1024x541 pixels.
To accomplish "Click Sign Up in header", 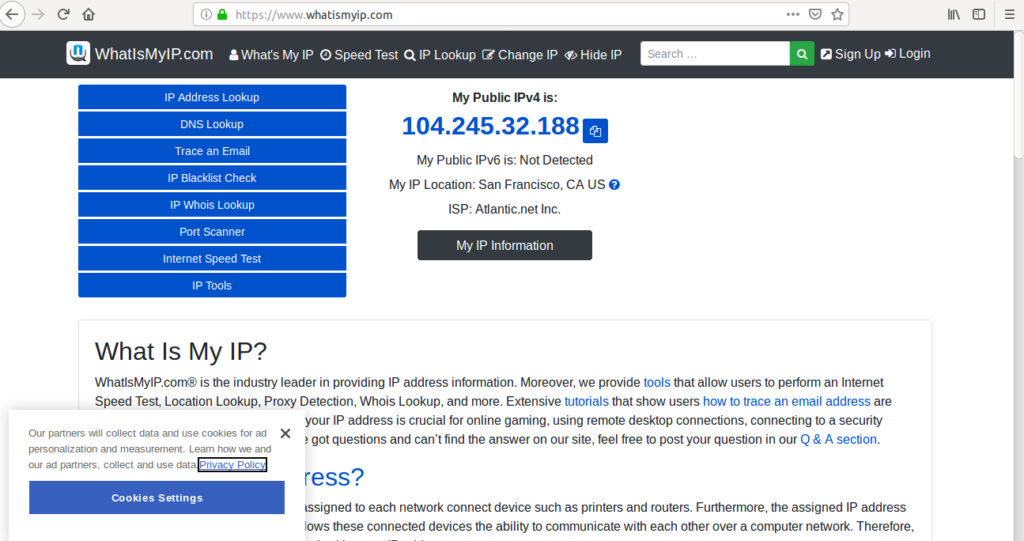I will 850,54.
